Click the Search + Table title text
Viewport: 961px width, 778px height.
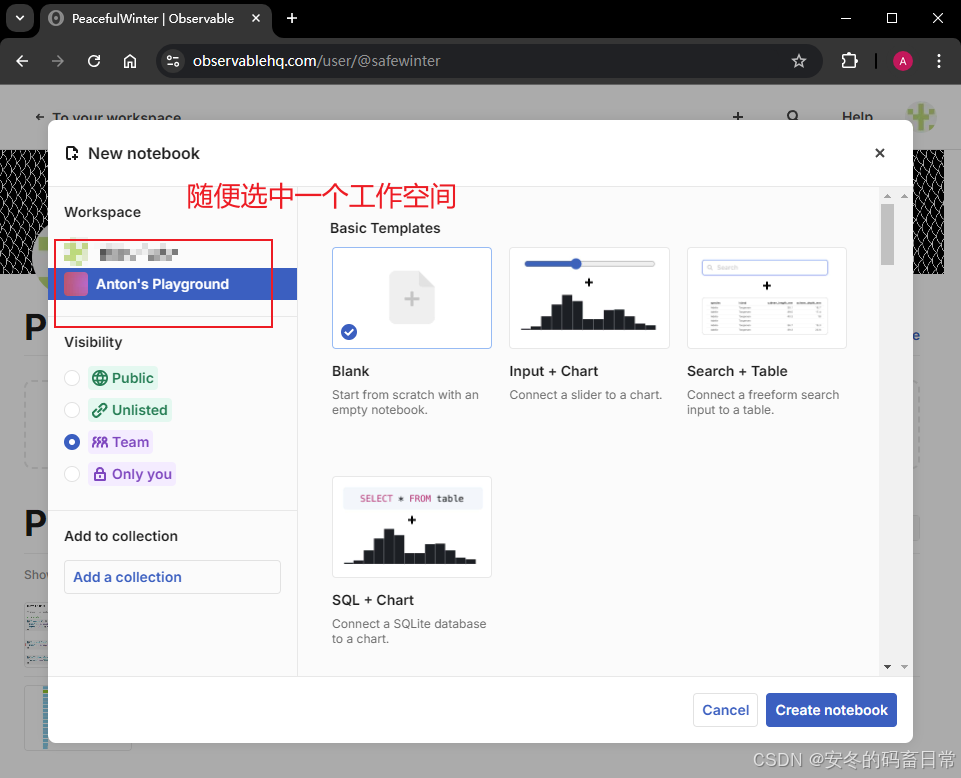737,372
